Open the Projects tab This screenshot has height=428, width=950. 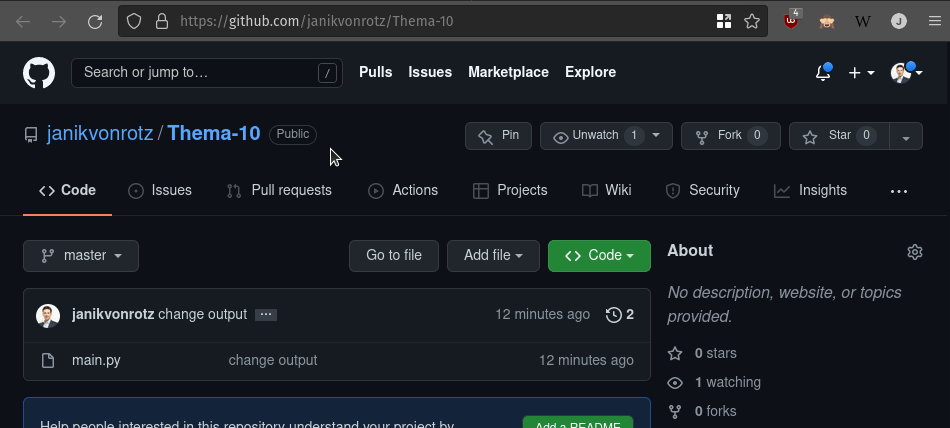click(510, 190)
